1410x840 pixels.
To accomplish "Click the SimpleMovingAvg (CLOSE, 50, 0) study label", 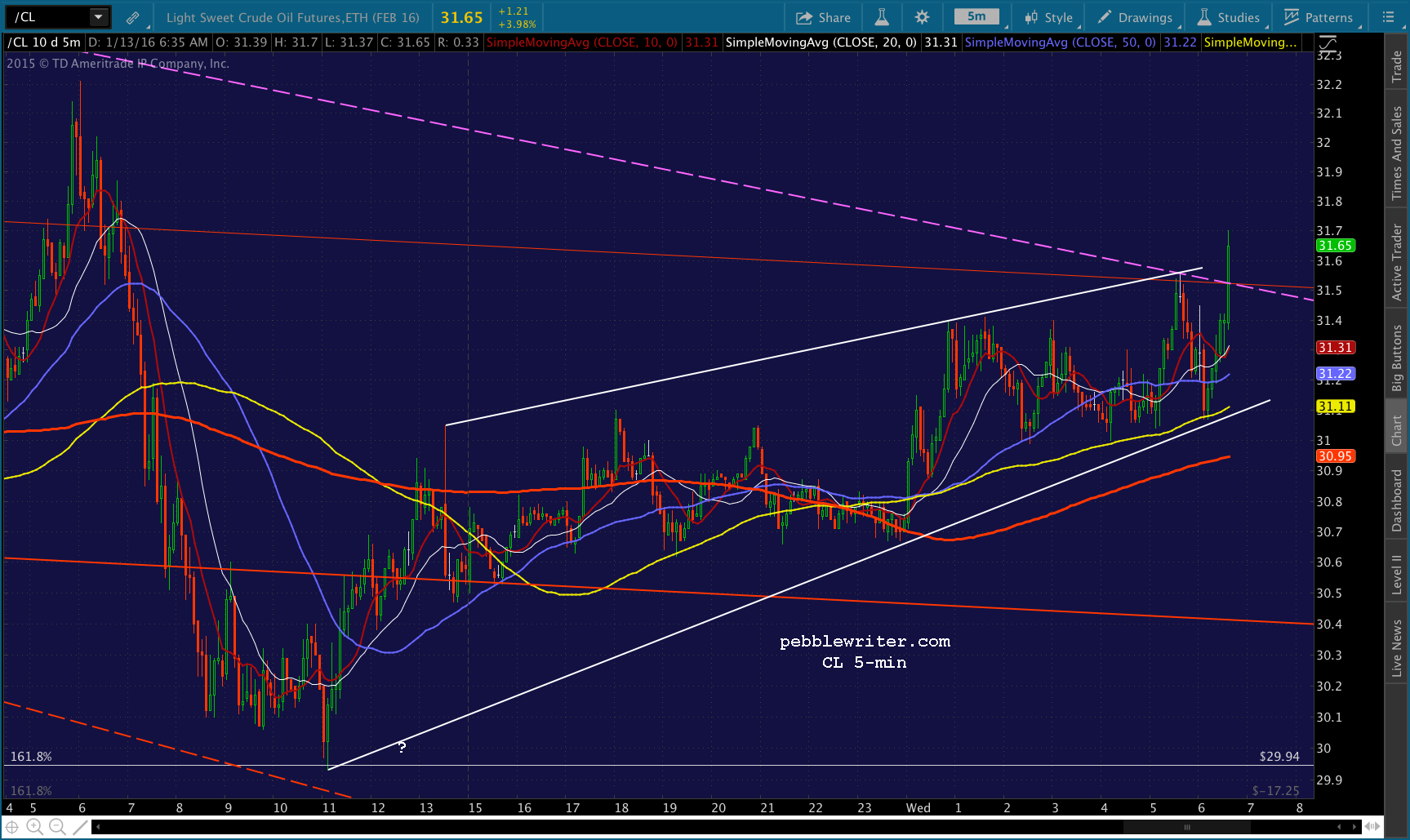I will (1060, 42).
